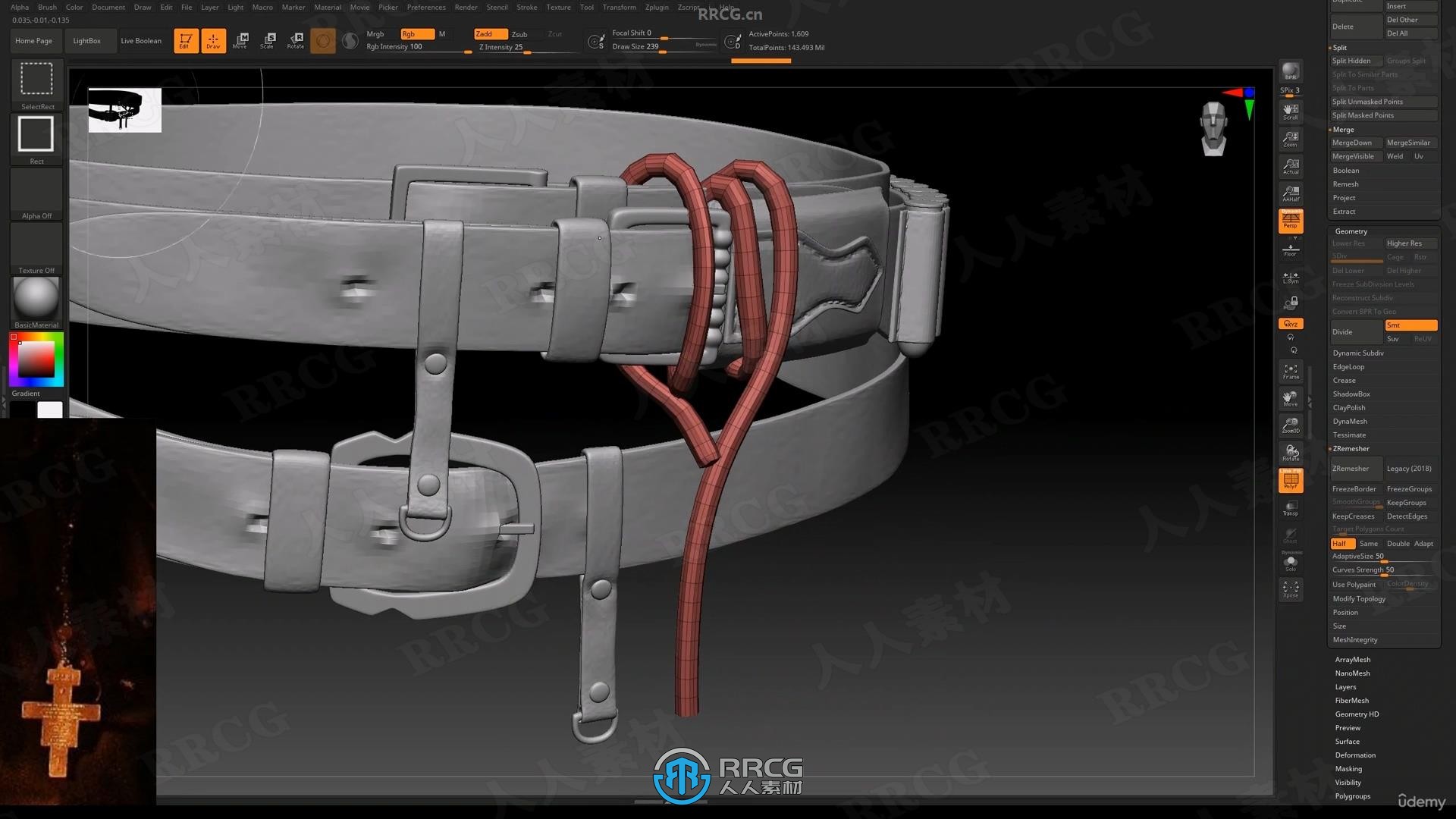
Task: Open the Zplugin menu
Action: [657, 7]
